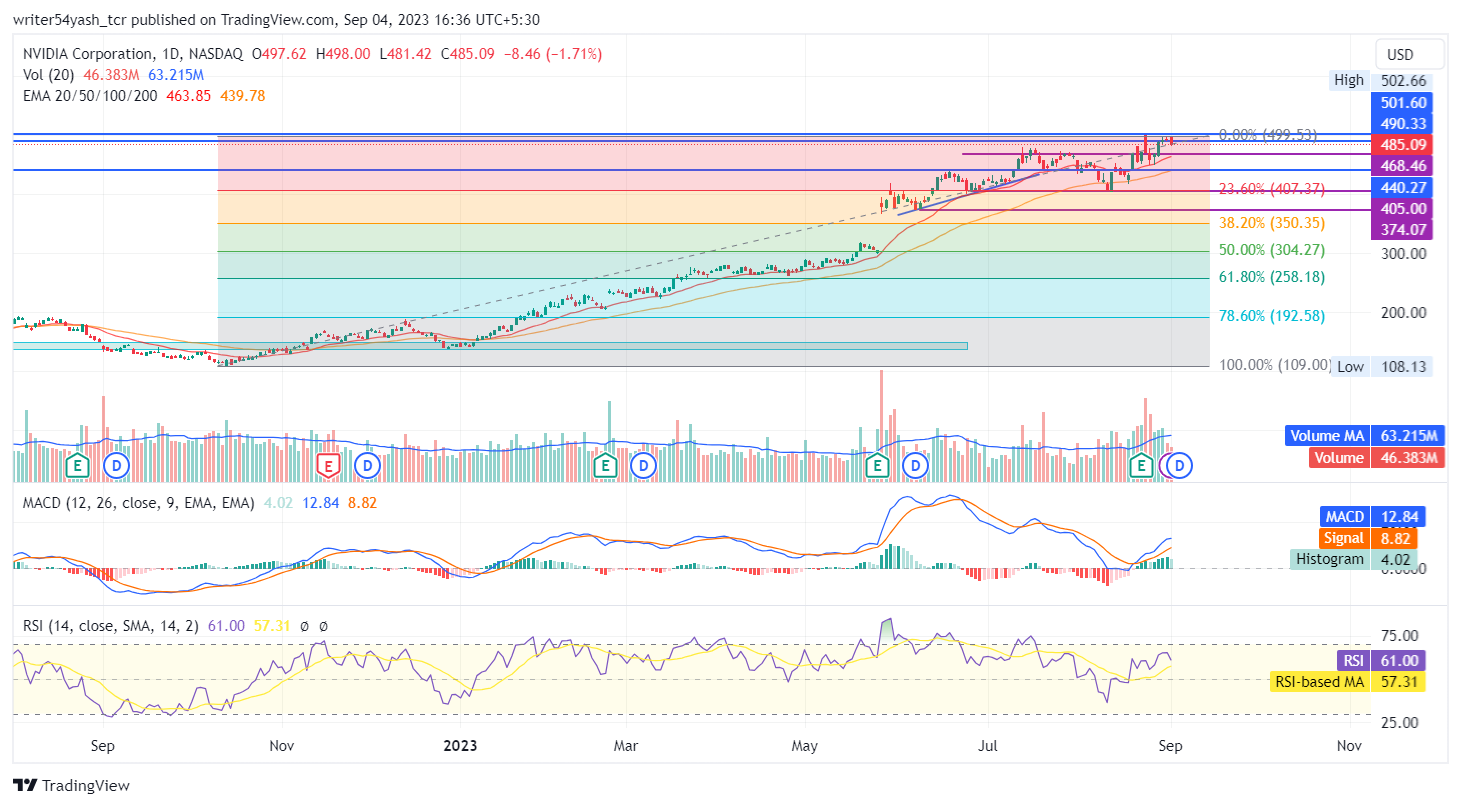Select the blue 501.60 price scale label
The height and width of the screenshot is (807, 1461).
pos(1401,102)
